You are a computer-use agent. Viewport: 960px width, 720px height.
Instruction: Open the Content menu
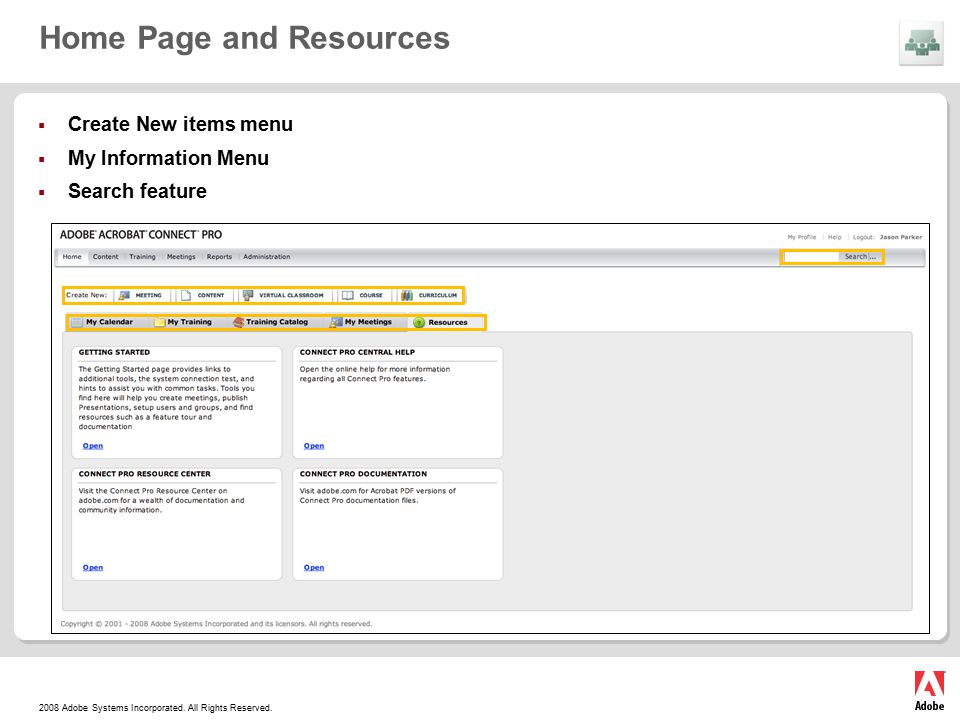coord(105,257)
